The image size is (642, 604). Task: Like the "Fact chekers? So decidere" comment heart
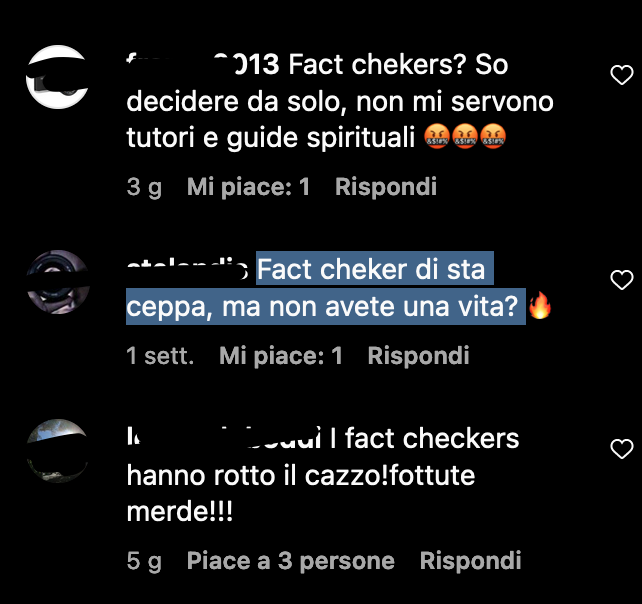(x=622, y=75)
